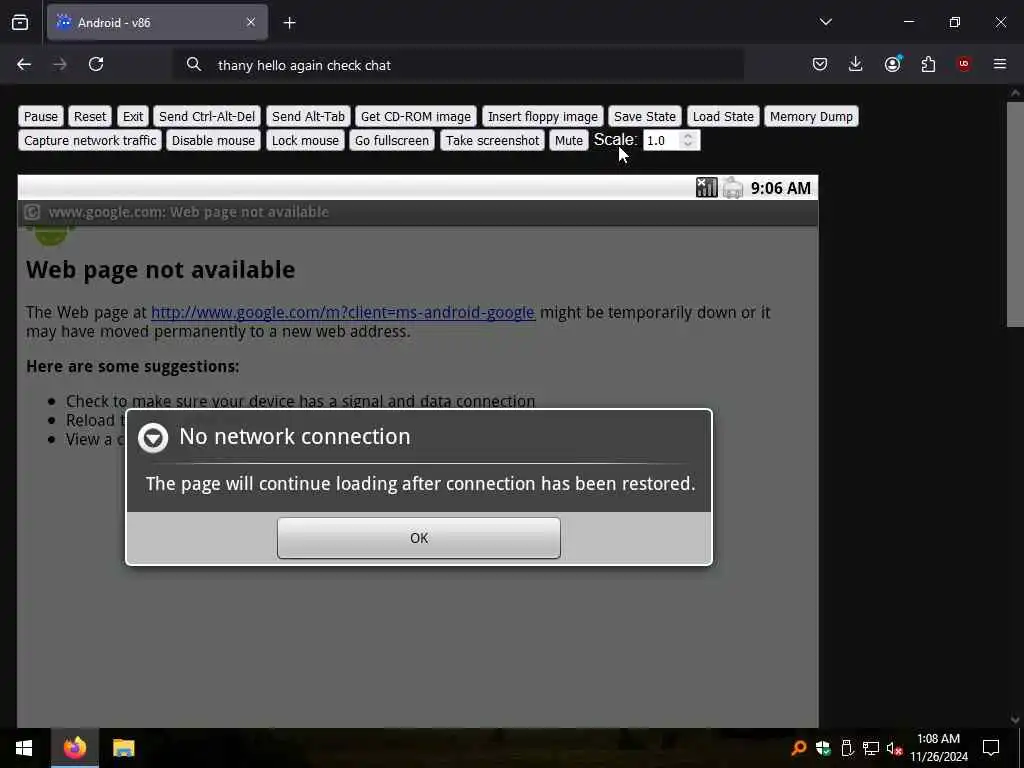Click the Android signal strength icon
The image size is (1024, 768).
pos(706,187)
